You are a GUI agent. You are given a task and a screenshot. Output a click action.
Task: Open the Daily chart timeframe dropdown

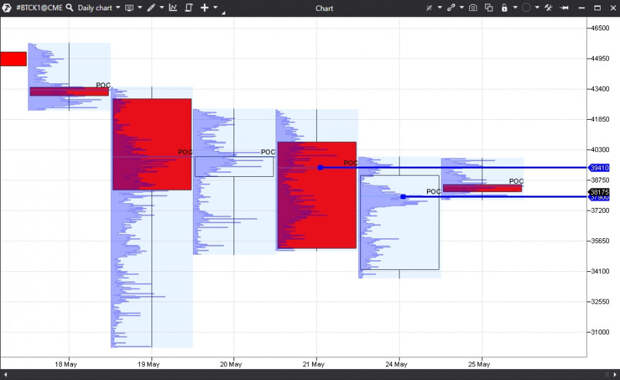point(98,8)
